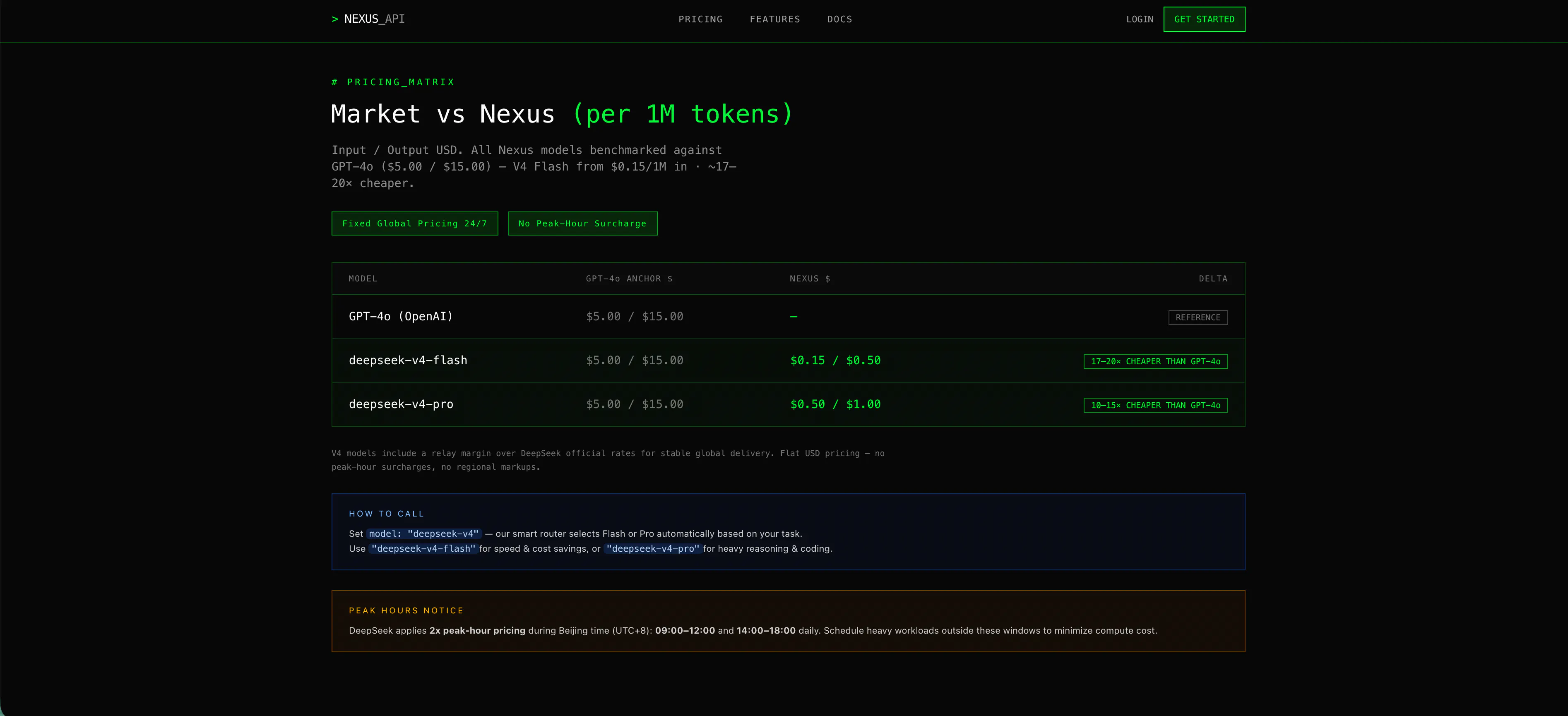
Task: Click the # PRICING_MATRIX section label
Action: click(x=393, y=82)
